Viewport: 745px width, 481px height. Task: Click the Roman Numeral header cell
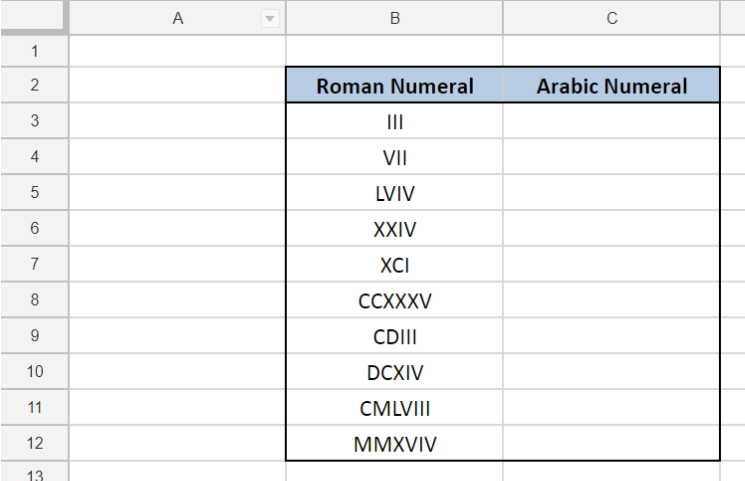pyautogui.click(x=394, y=86)
